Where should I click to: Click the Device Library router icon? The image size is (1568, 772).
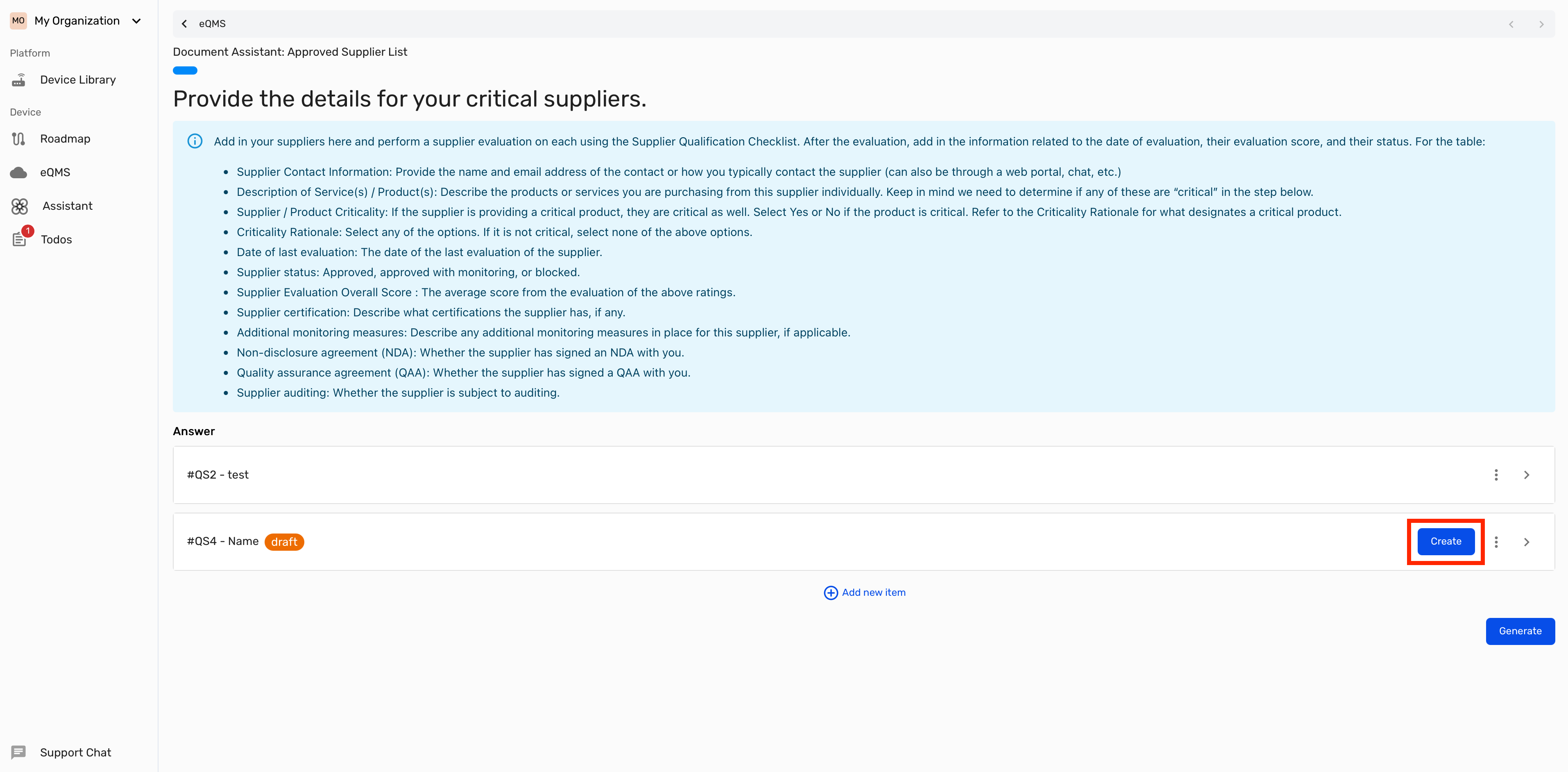coord(19,80)
